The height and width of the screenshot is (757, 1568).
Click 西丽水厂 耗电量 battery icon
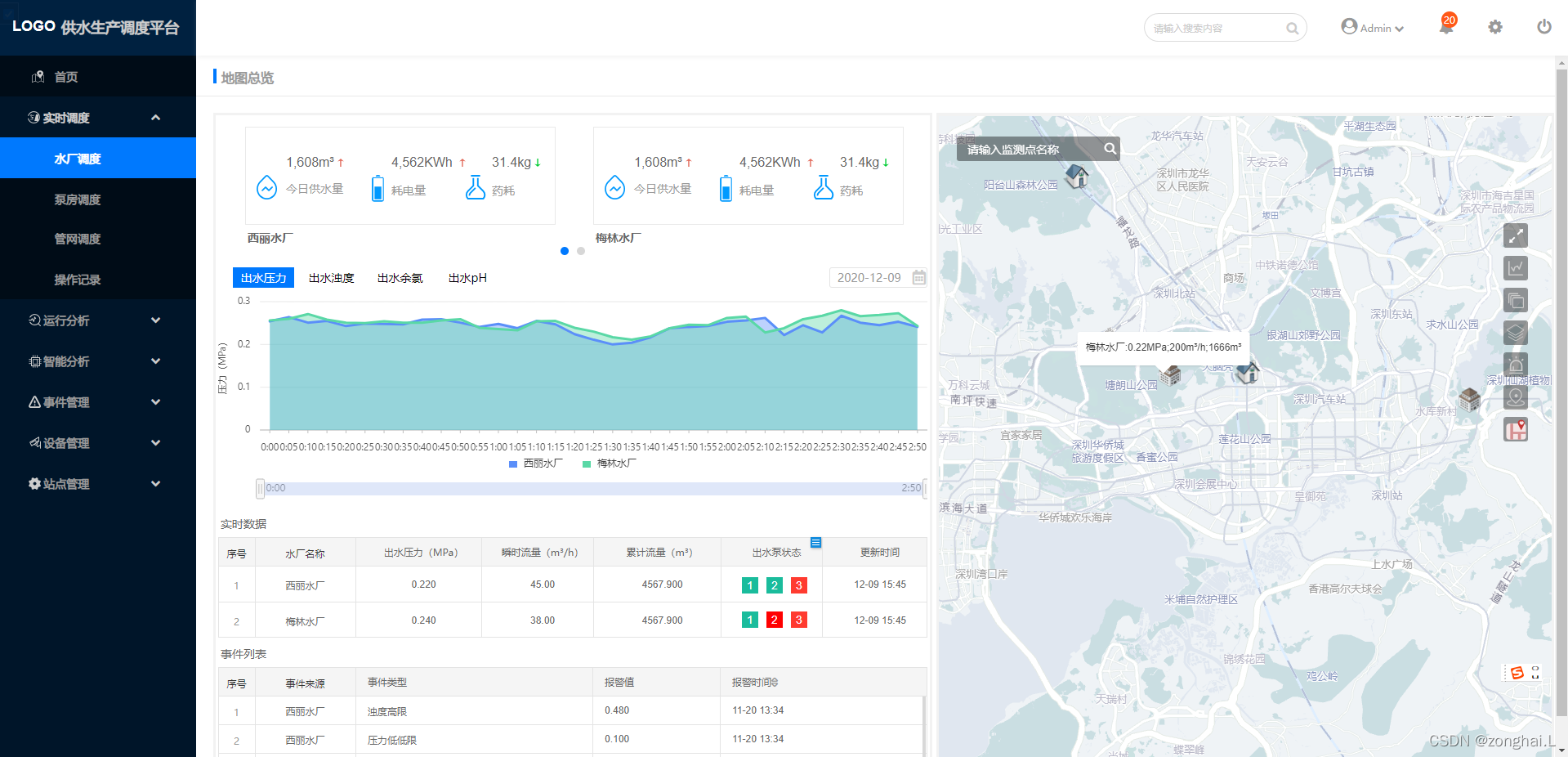point(377,188)
